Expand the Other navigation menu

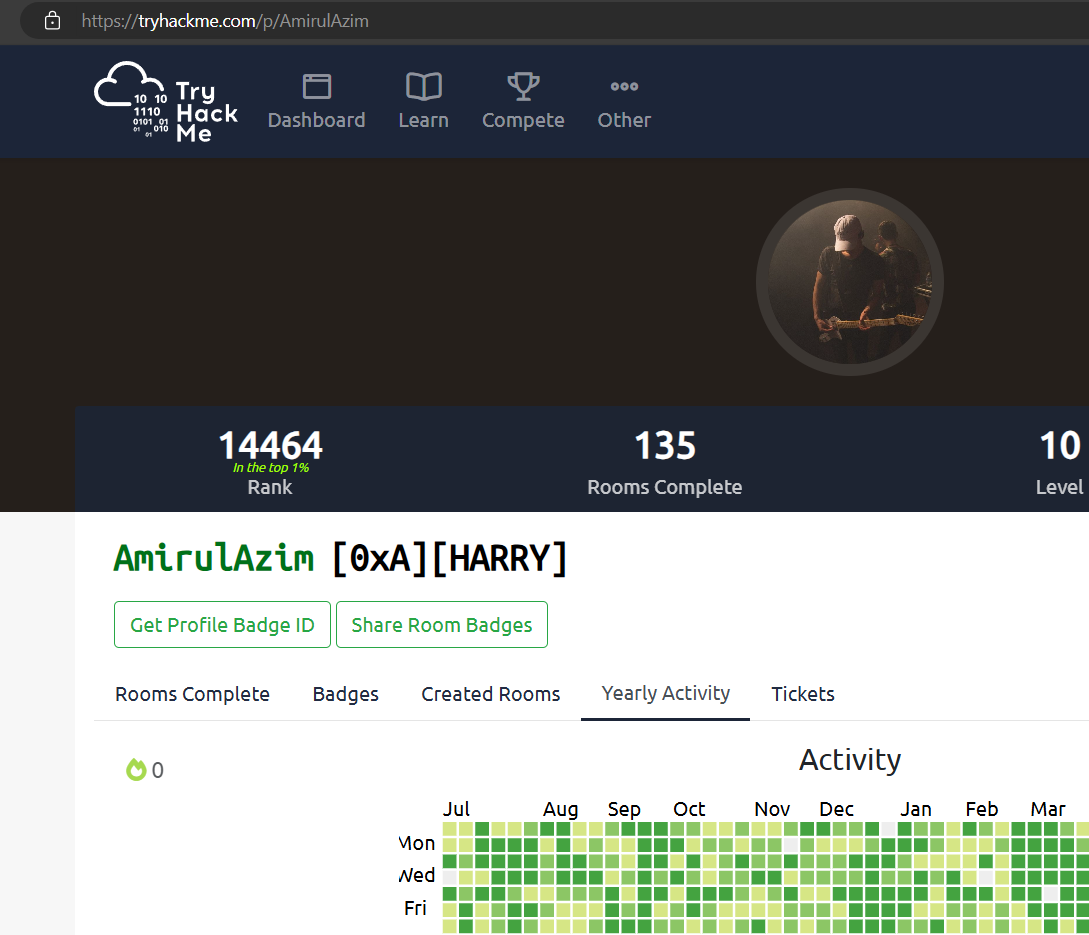click(623, 101)
